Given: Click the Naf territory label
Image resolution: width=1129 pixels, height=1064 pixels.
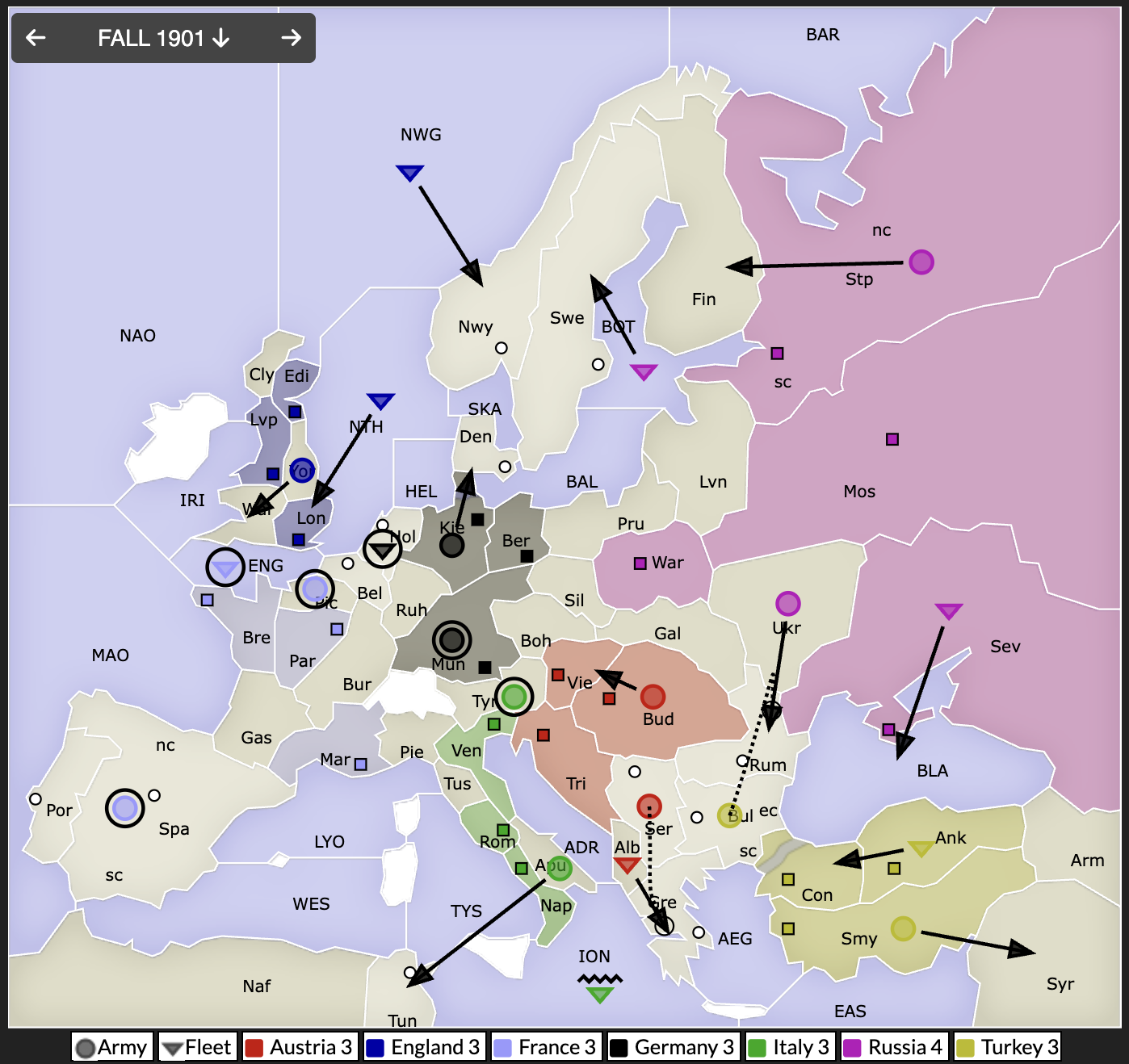Looking at the screenshot, I should point(257,986).
